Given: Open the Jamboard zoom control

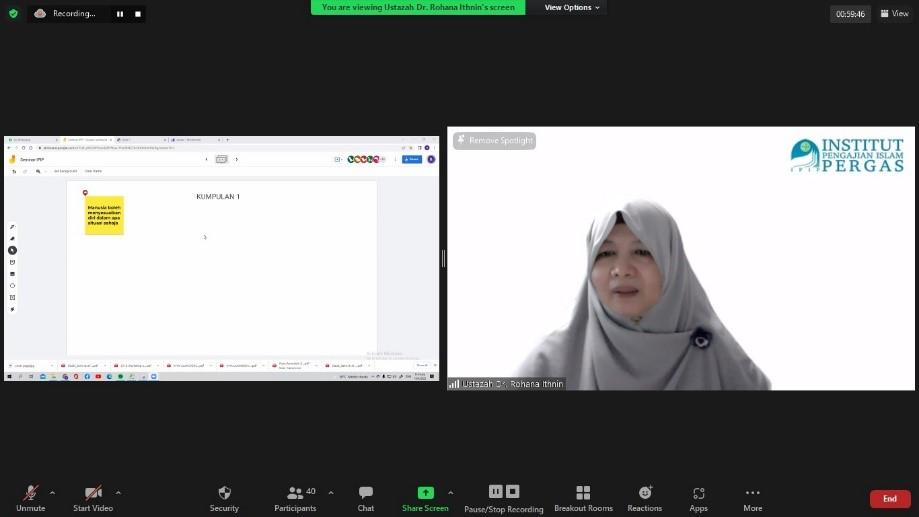Looking at the screenshot, I should point(38,171).
